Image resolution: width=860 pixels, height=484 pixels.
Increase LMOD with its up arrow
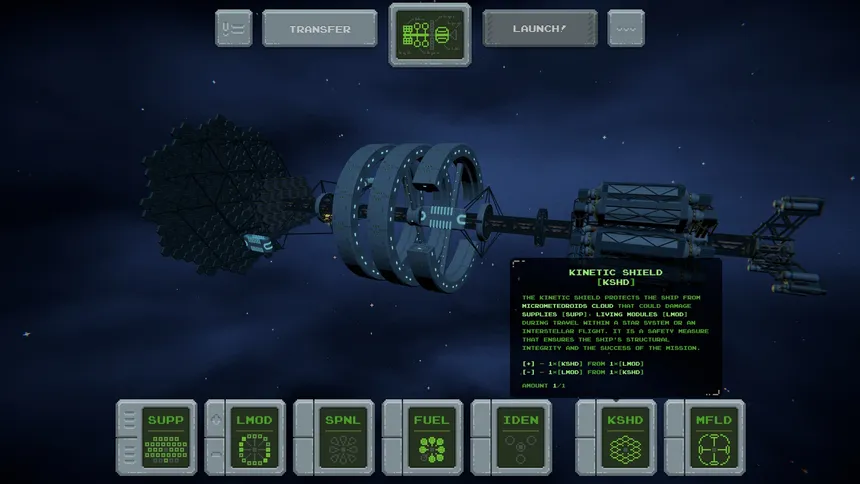(x=217, y=420)
